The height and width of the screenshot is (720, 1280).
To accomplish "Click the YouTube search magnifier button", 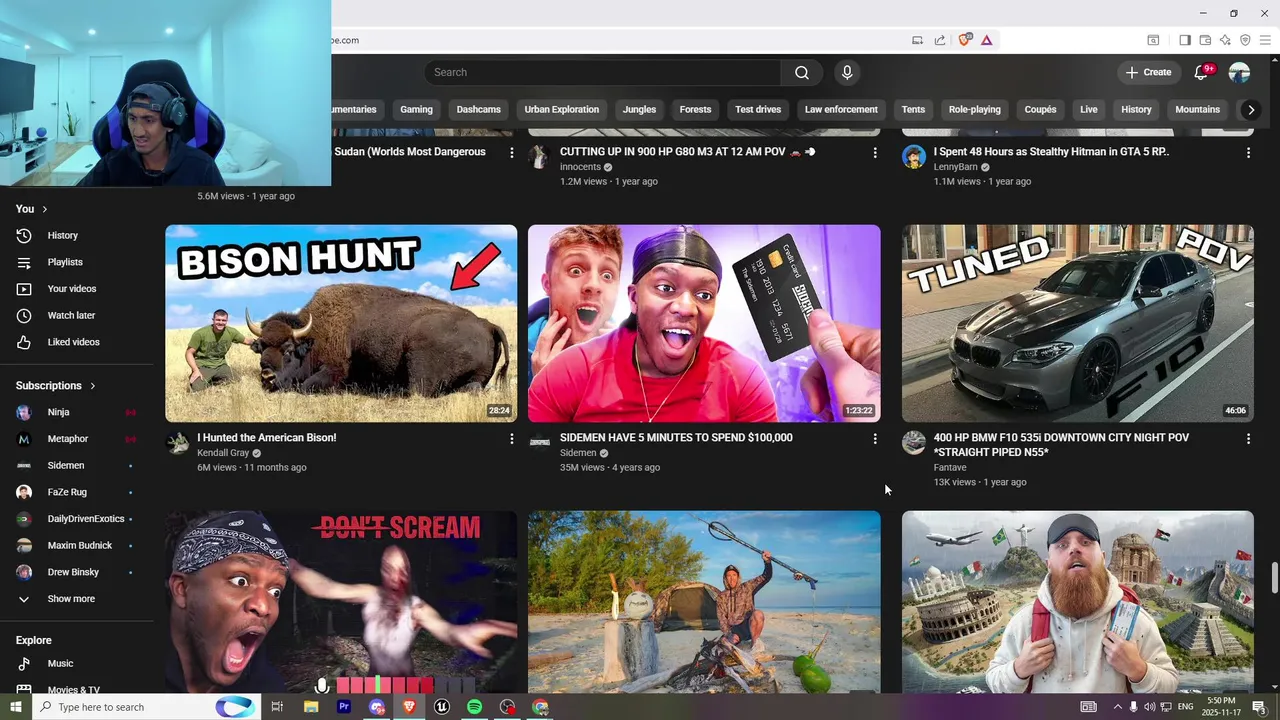I will click(801, 72).
